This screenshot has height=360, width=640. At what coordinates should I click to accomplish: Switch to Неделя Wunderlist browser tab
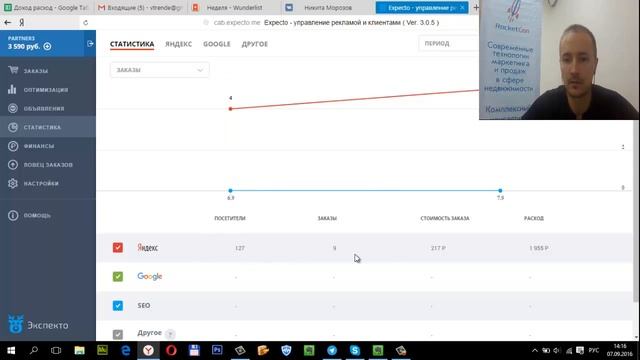point(233,7)
